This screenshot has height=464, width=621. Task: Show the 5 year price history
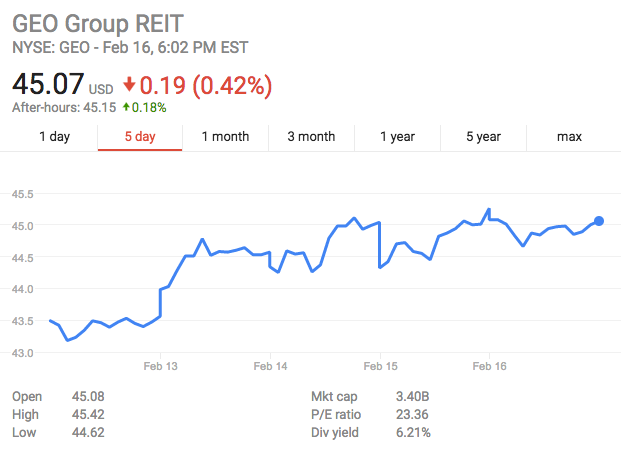coord(483,137)
